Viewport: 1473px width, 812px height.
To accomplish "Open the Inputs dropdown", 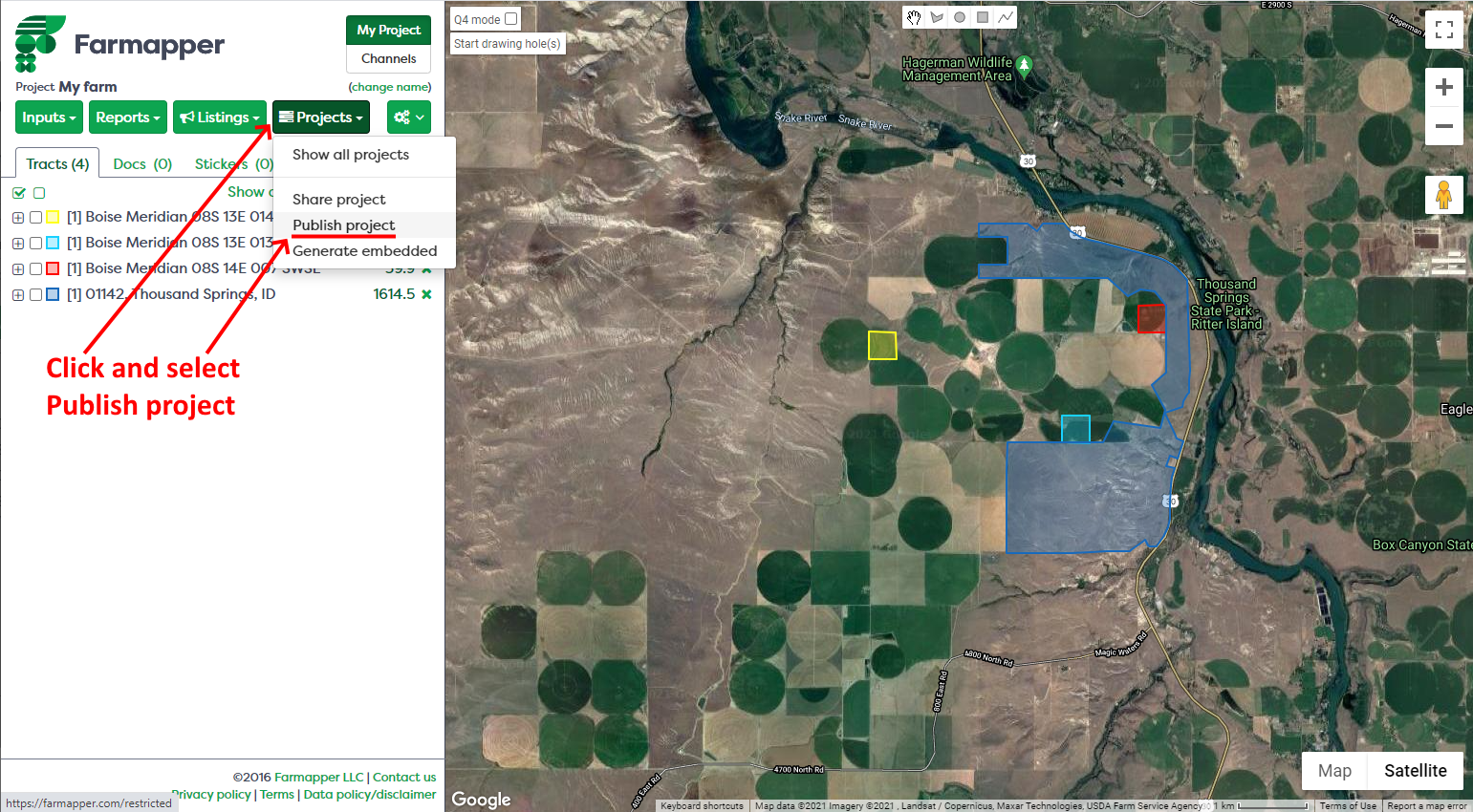I will [50, 118].
